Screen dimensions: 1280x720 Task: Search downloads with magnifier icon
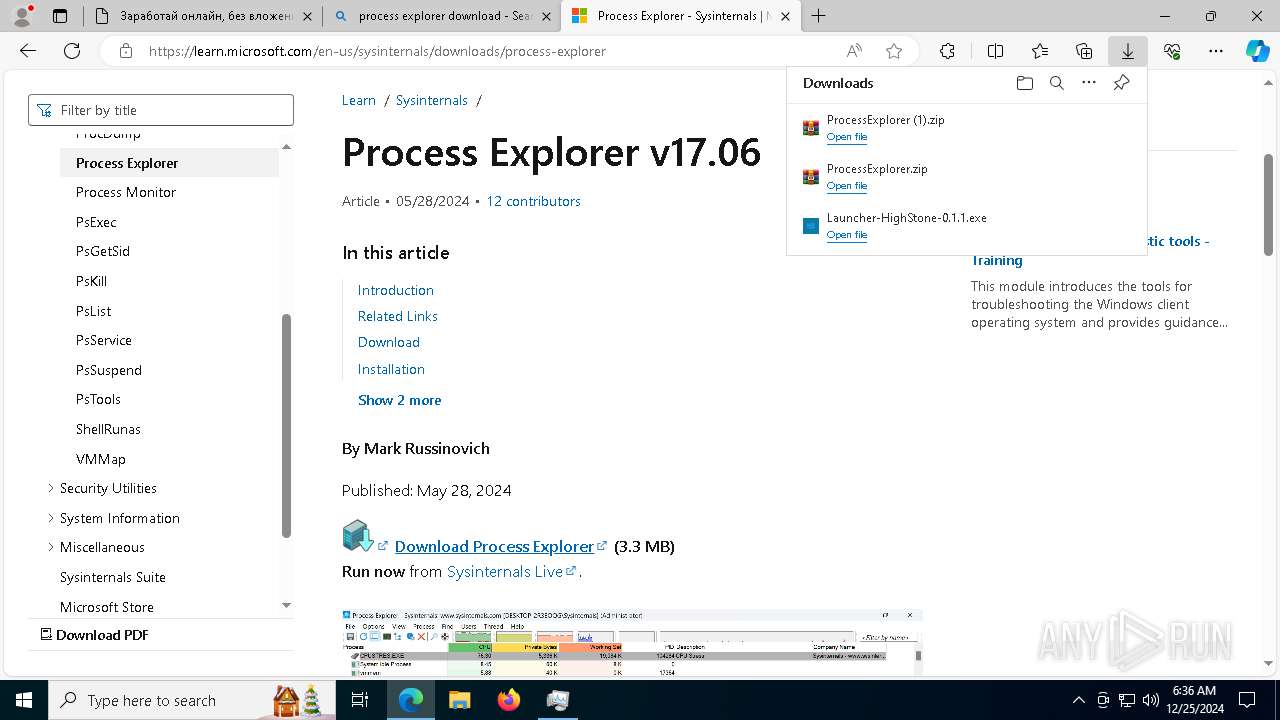1056,83
